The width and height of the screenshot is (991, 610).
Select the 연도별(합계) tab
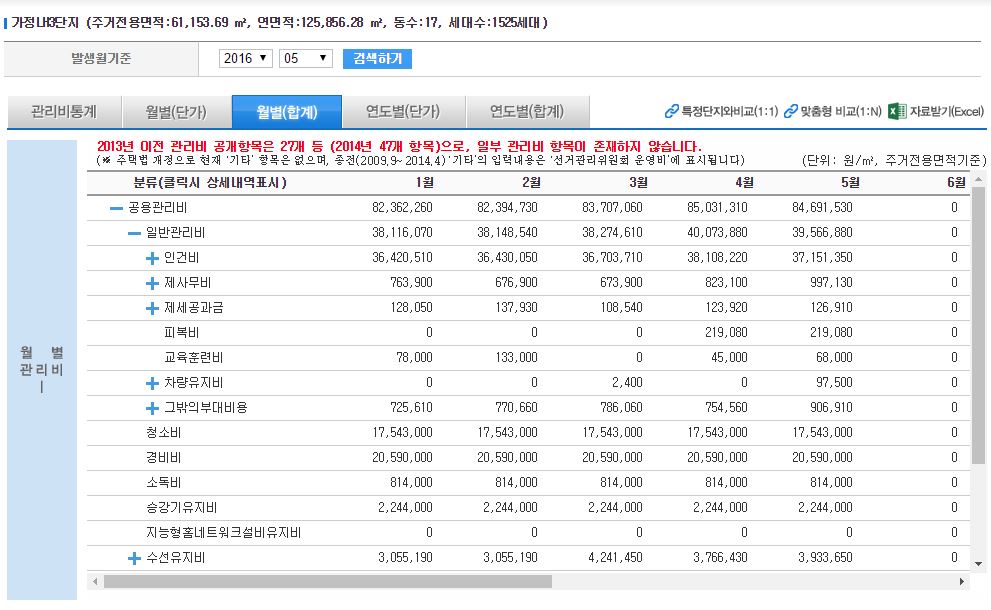pos(526,111)
